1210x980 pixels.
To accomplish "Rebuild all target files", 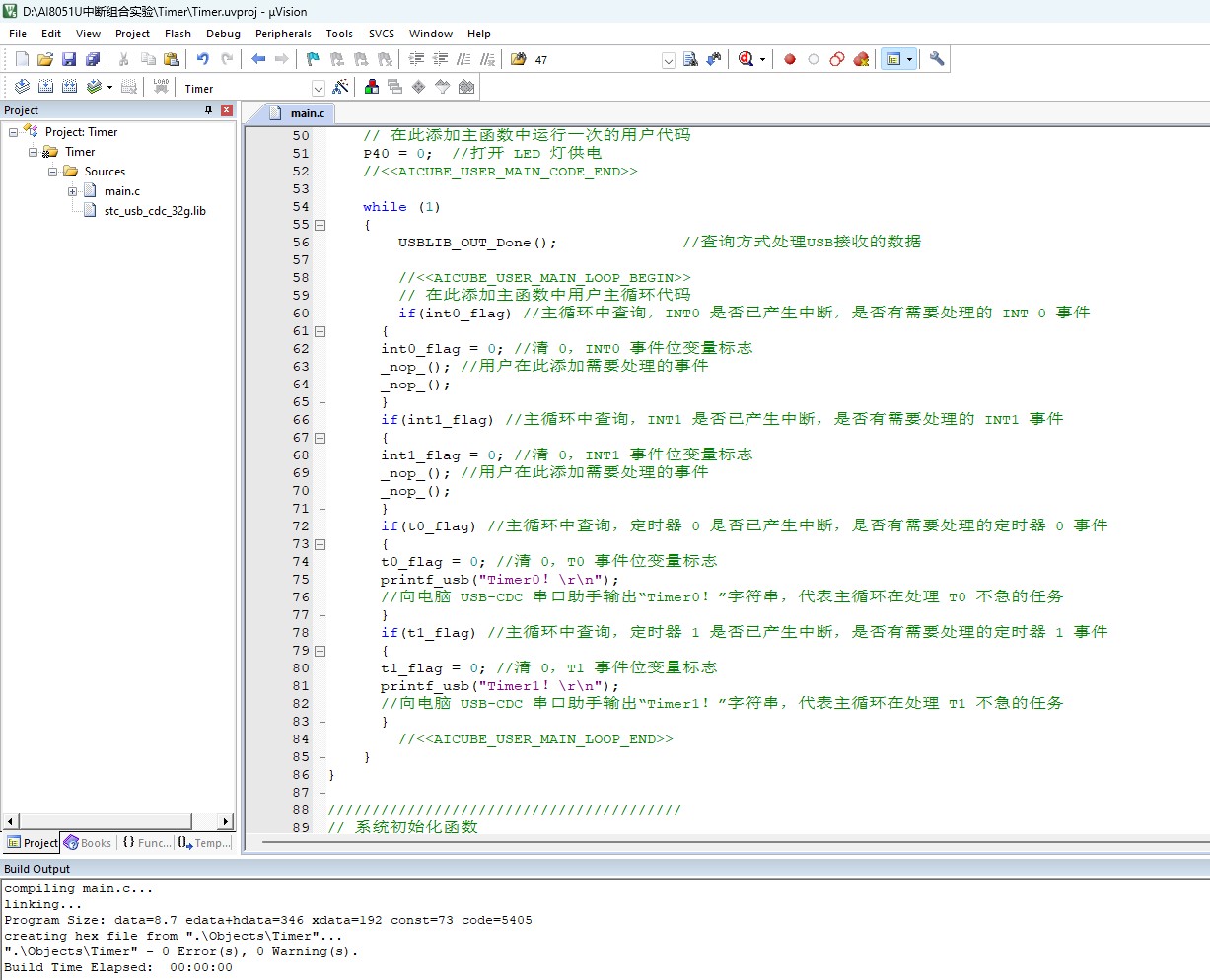I will pyautogui.click(x=69, y=87).
